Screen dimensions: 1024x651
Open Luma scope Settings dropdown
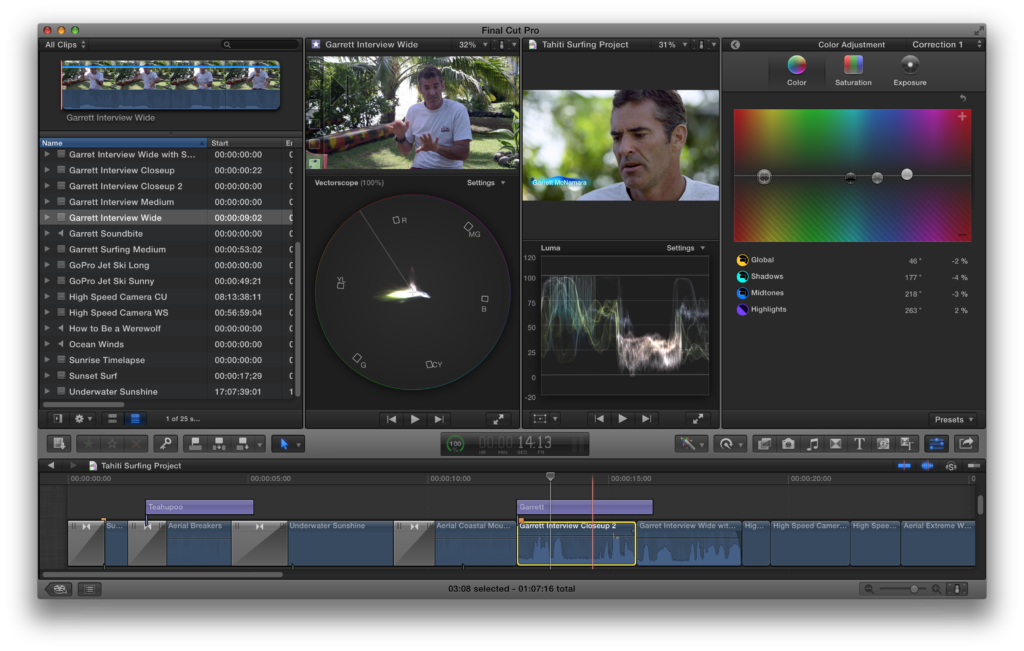(x=686, y=248)
